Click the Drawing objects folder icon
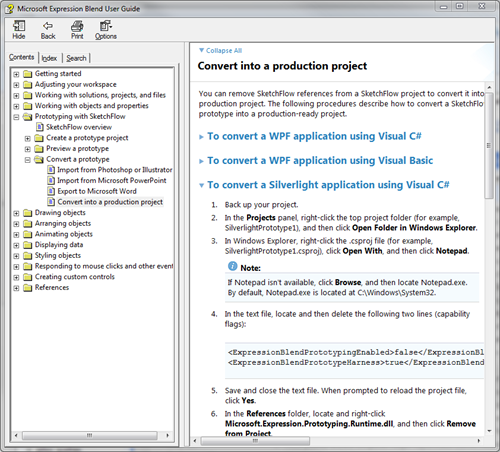The image size is (500, 452). coord(28,213)
